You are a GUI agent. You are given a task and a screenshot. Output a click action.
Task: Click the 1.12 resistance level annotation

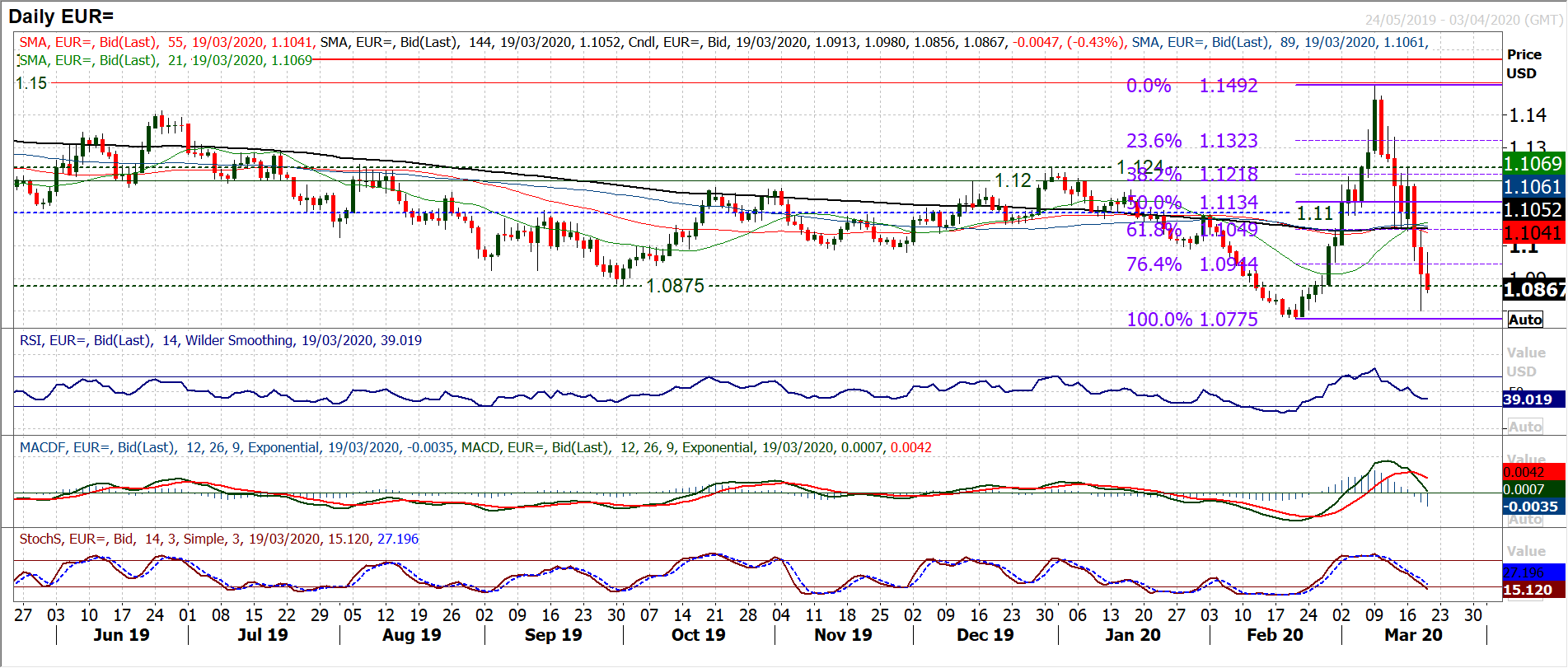coord(1013,180)
